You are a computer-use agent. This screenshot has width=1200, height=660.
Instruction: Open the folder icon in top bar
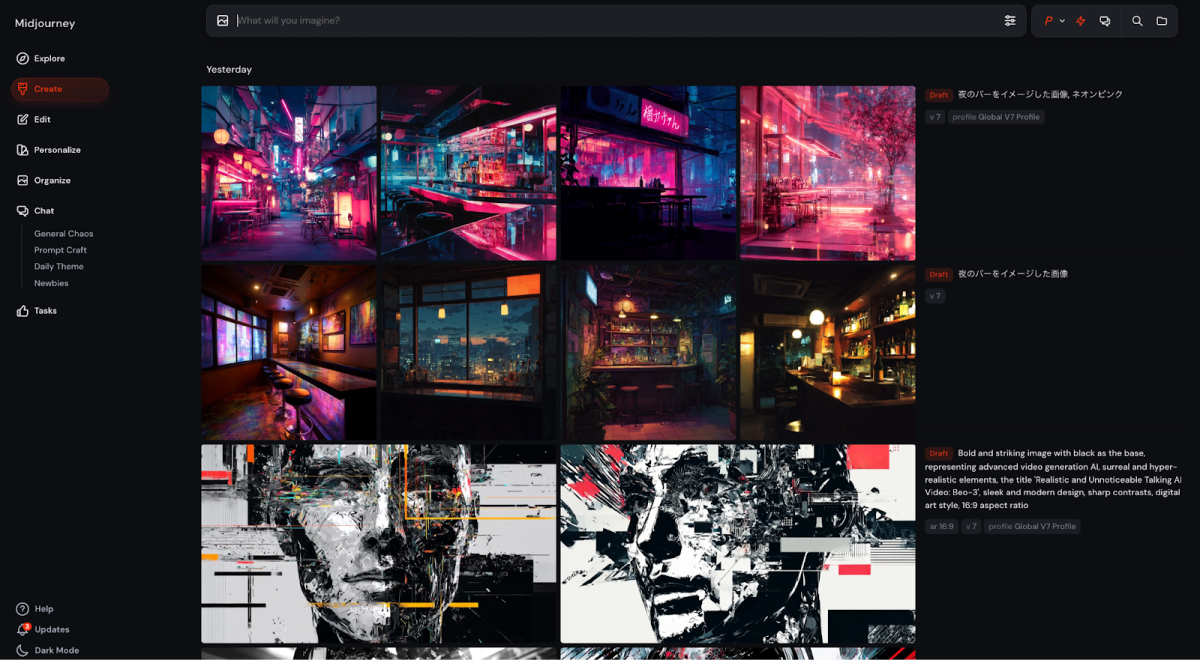(1162, 21)
